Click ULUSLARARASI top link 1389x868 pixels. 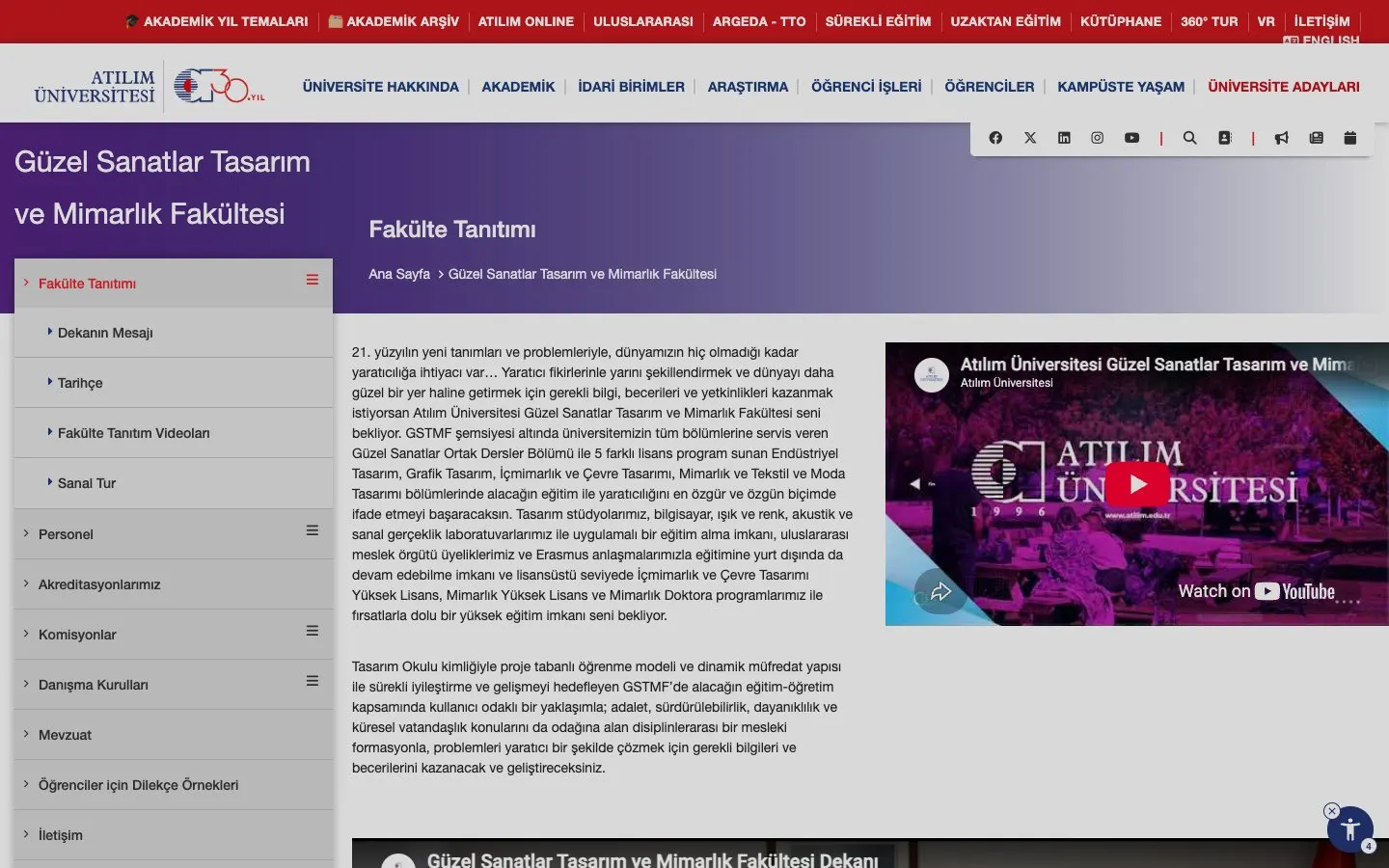click(643, 21)
